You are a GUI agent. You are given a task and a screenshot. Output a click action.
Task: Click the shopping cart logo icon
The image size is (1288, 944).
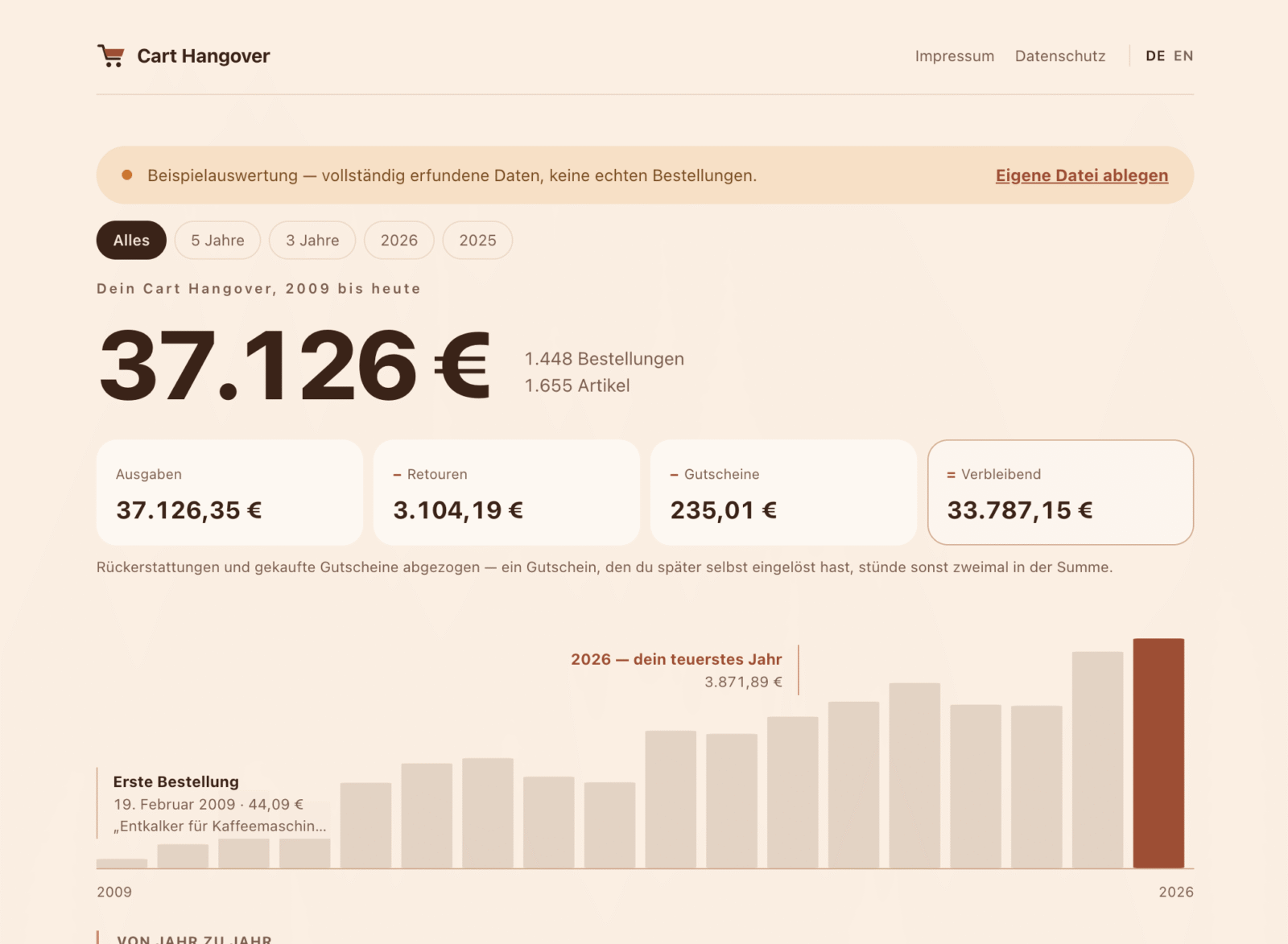111,56
